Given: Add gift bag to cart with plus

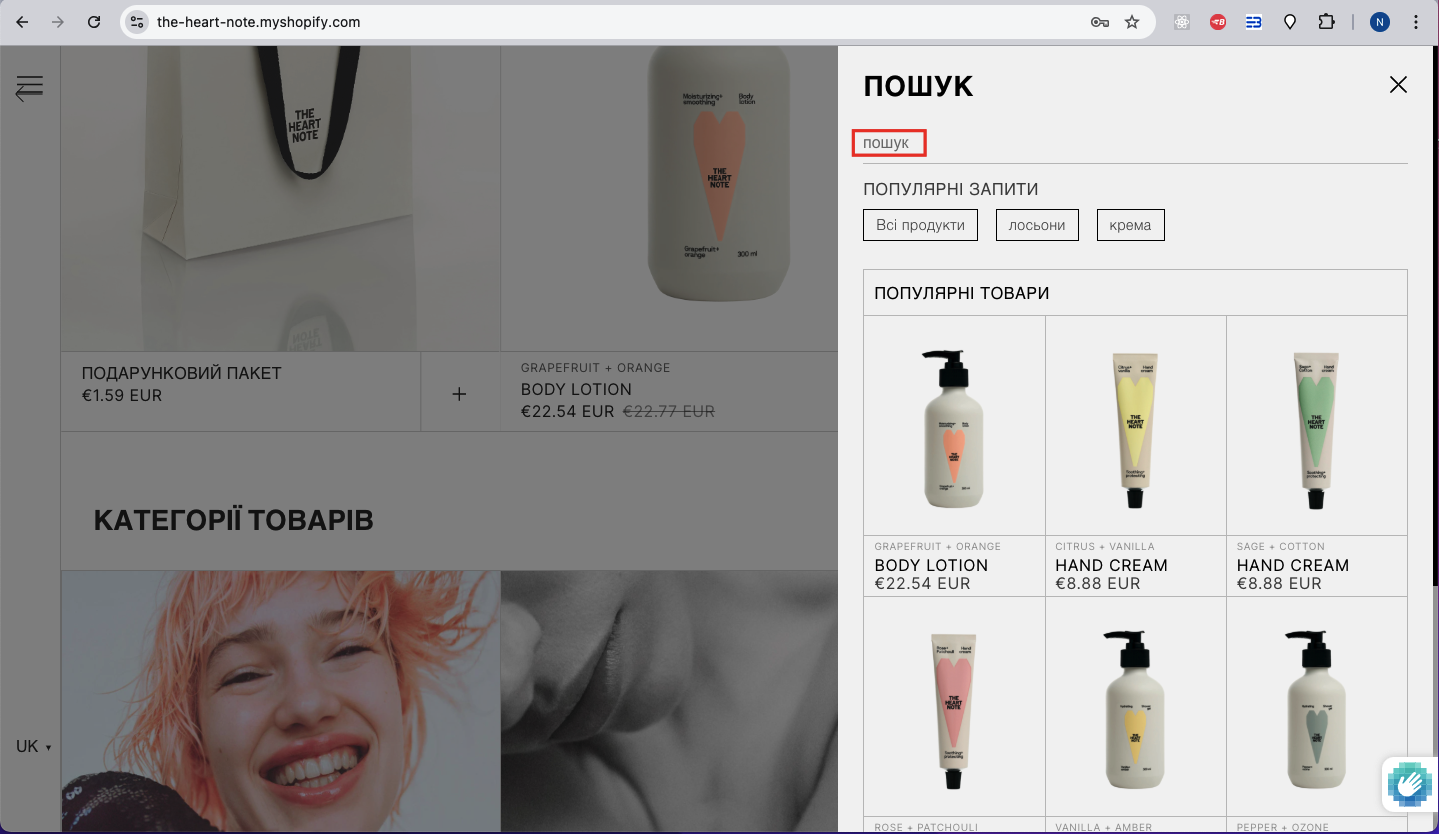Looking at the screenshot, I should 459,394.
